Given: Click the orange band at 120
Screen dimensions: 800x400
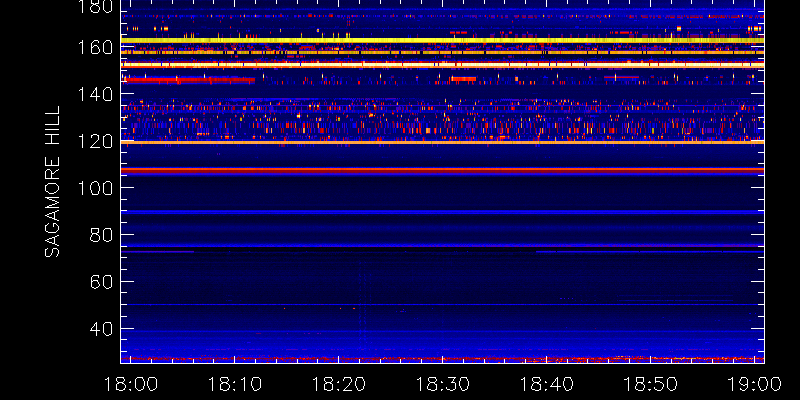Looking at the screenshot, I should tap(442, 142).
